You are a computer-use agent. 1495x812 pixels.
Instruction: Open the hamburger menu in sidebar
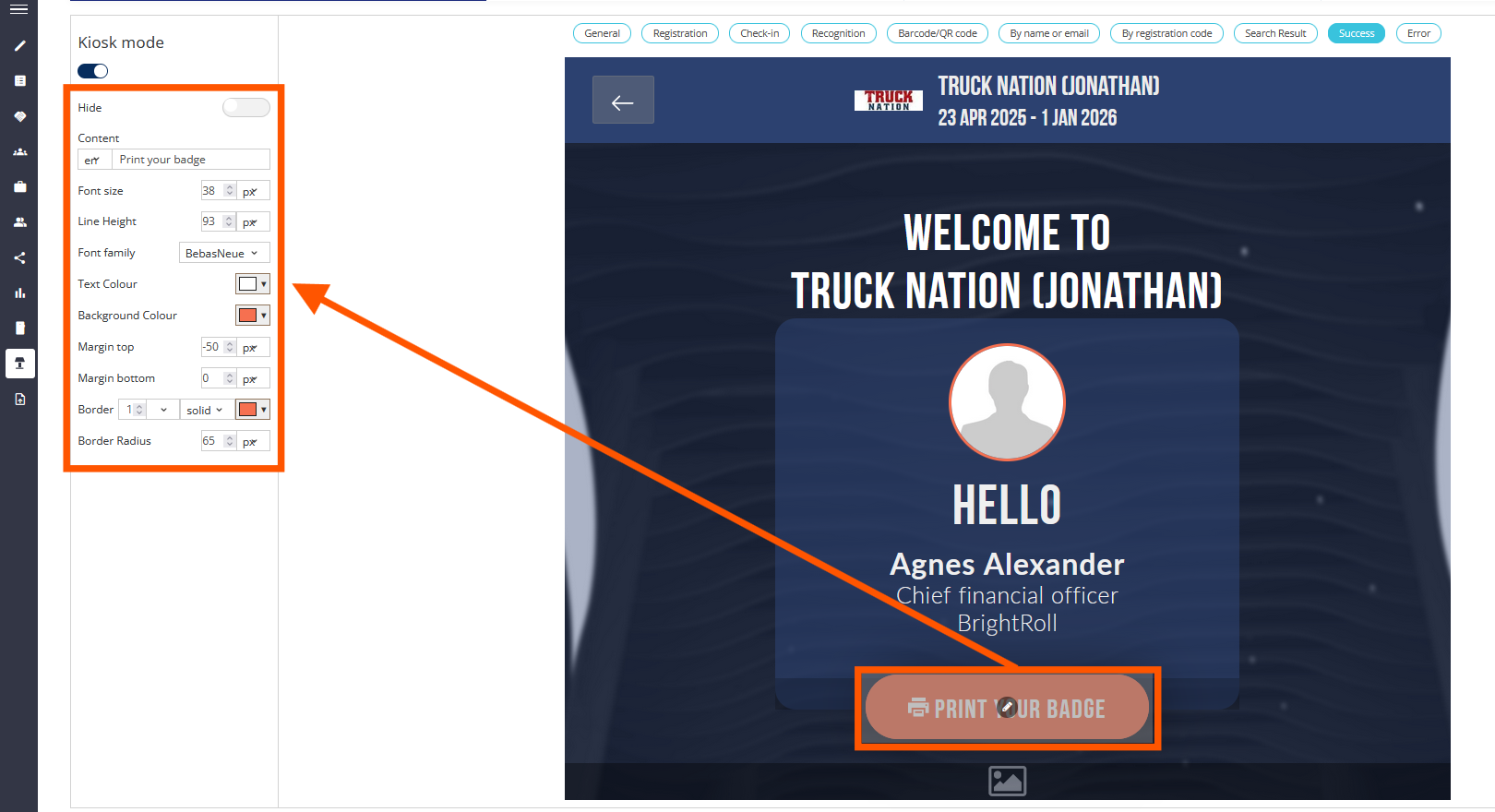pos(18,9)
